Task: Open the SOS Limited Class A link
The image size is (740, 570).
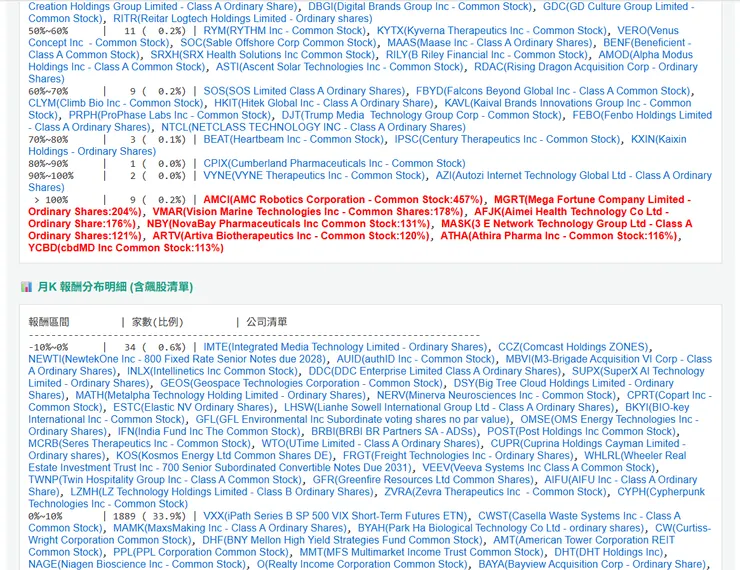Action: pos(304,91)
